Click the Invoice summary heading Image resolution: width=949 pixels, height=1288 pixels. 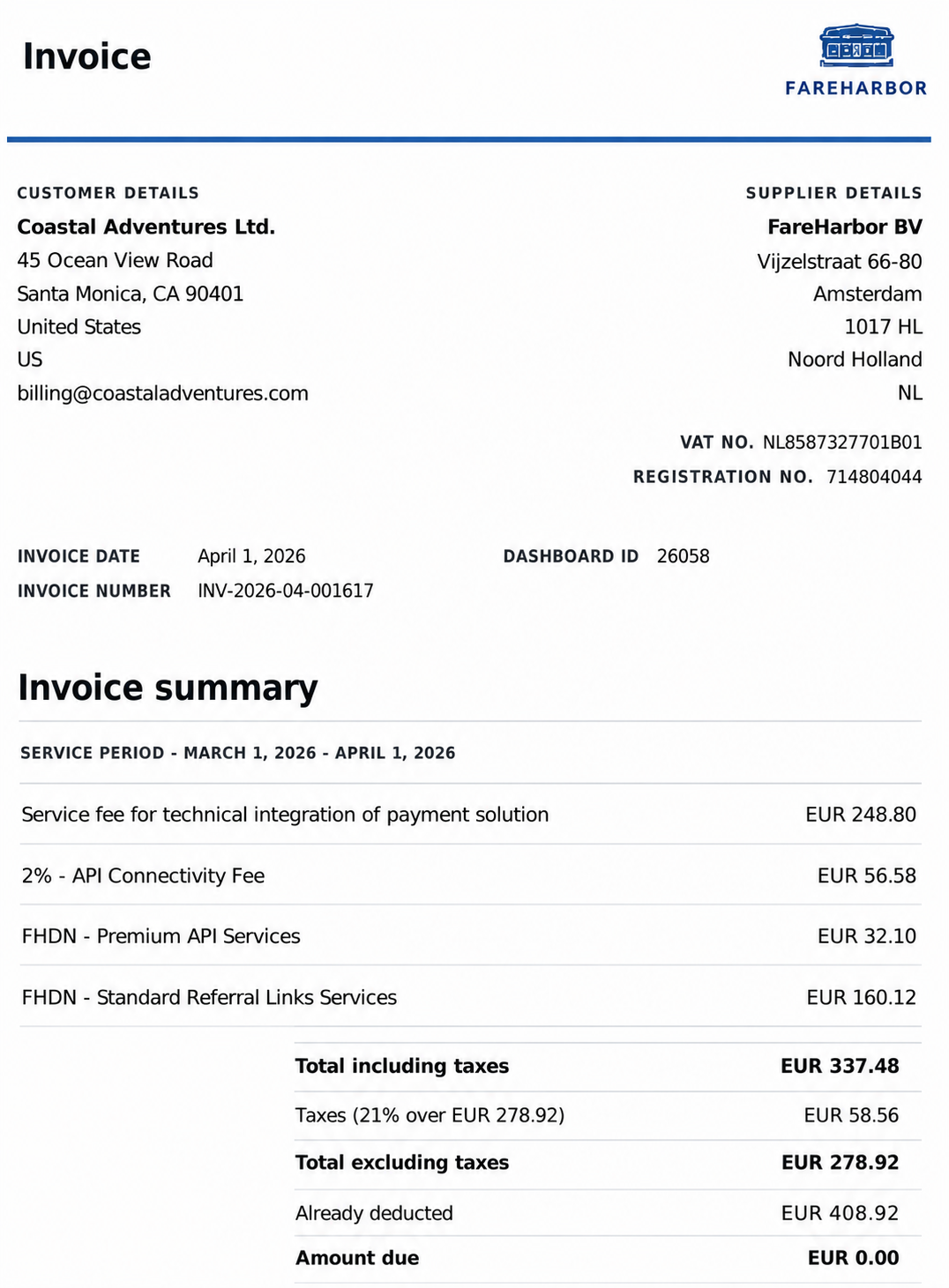tap(168, 688)
